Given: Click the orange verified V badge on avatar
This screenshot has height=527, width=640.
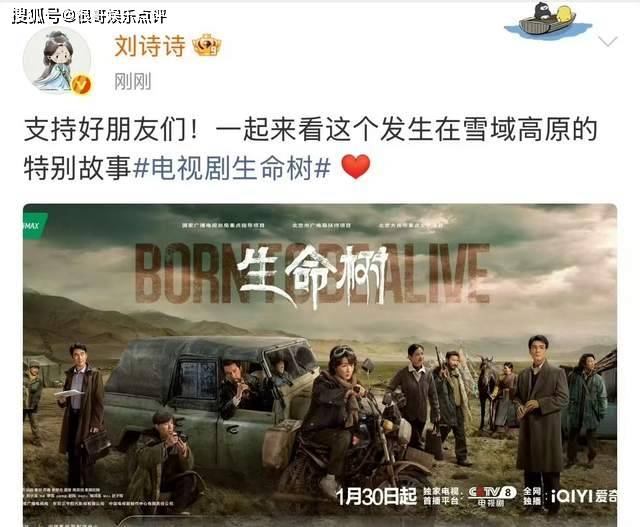Looking at the screenshot, I should tap(81, 84).
